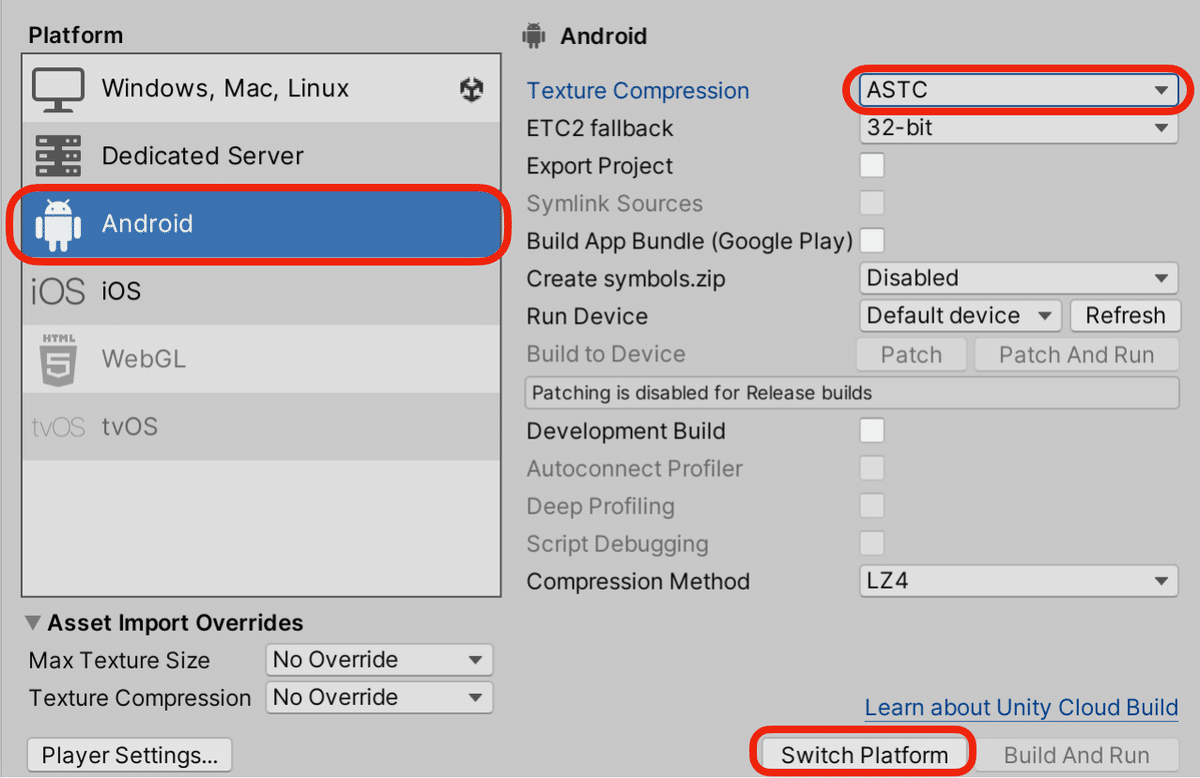Click the Max Texture Size label
The image size is (1200, 778).
point(119,660)
